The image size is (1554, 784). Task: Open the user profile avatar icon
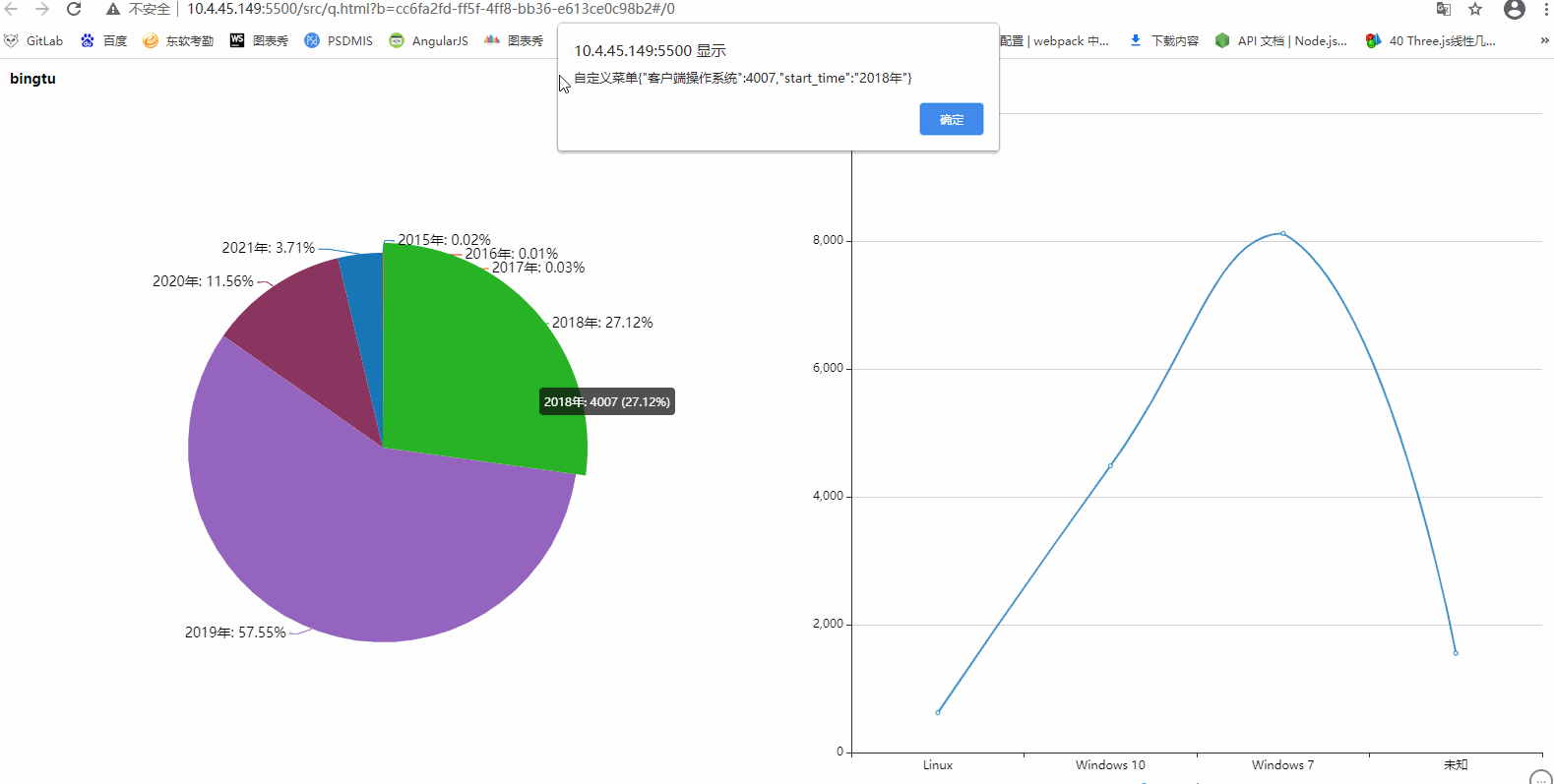coord(1515,9)
